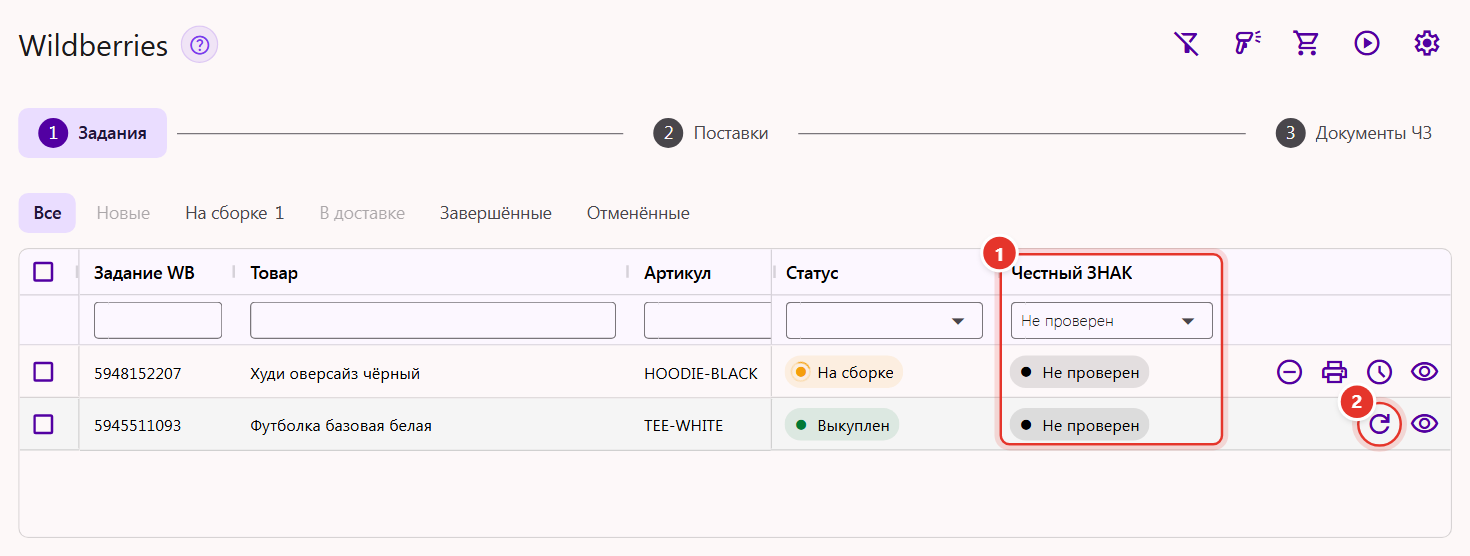Click task number 5945511093
The height and width of the screenshot is (556, 1470).
tap(138, 425)
